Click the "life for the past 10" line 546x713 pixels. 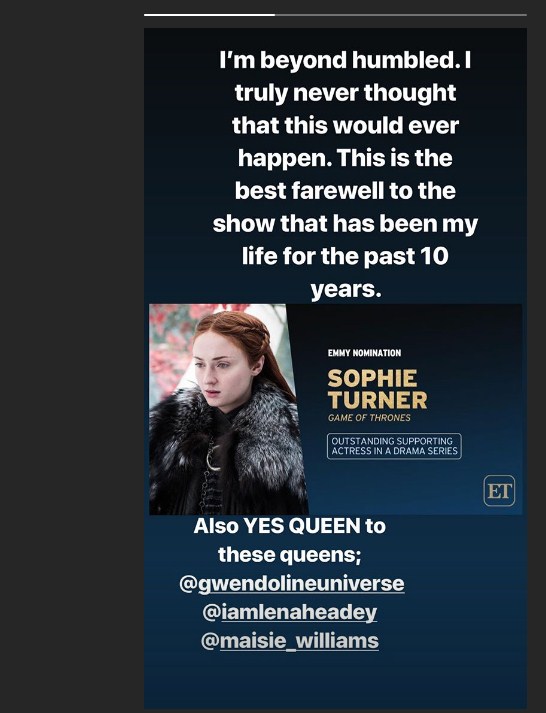click(345, 256)
